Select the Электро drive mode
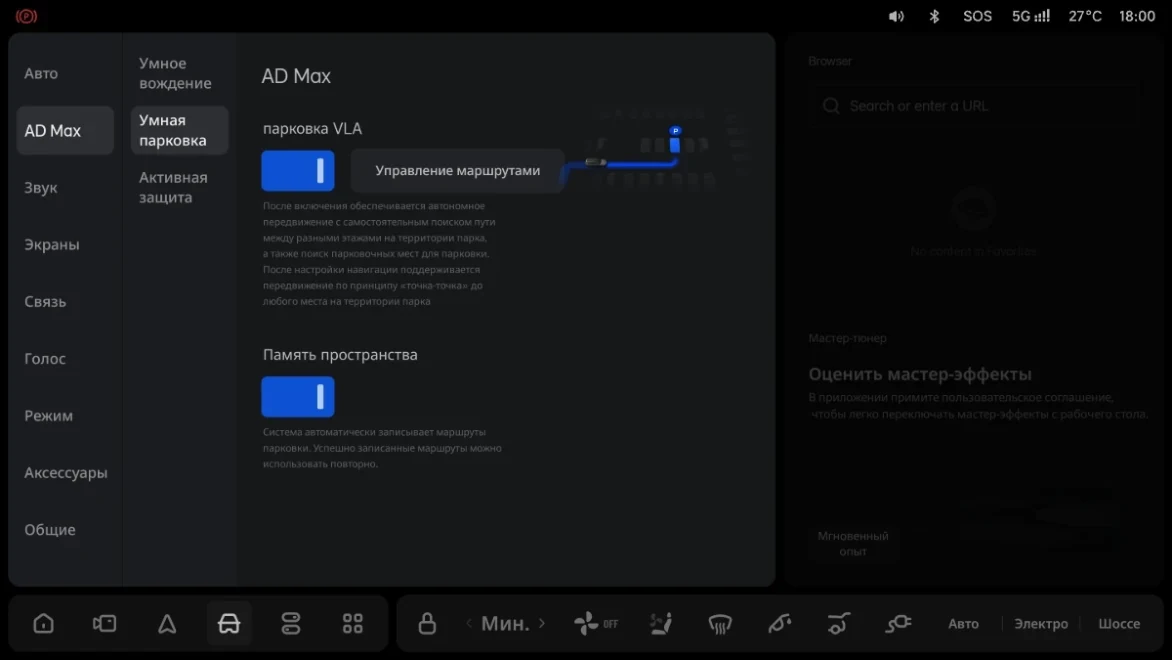The height and width of the screenshot is (660, 1172). 1040,623
